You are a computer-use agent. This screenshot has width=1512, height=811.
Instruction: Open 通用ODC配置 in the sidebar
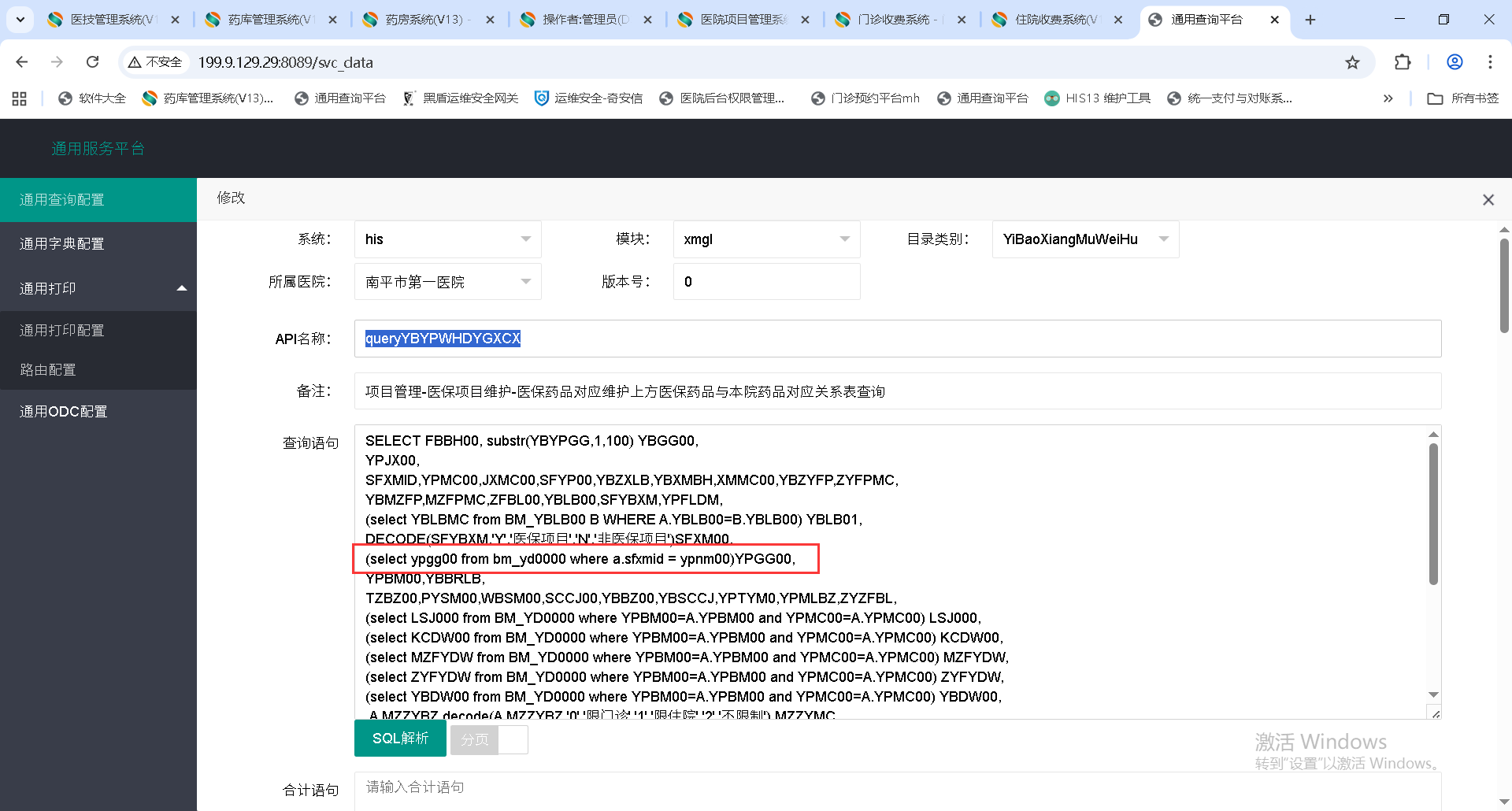tap(98, 412)
